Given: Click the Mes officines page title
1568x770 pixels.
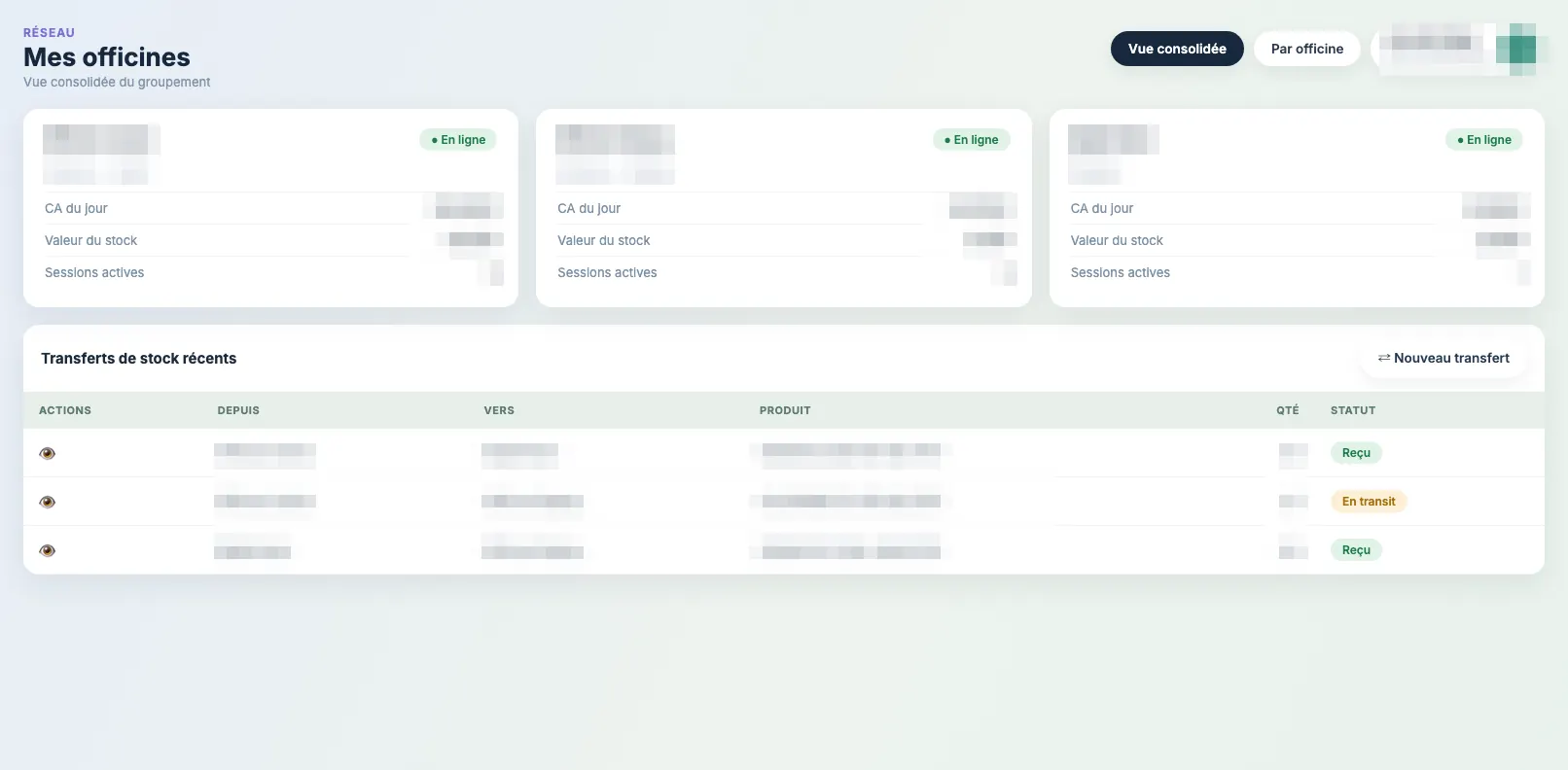Looking at the screenshot, I should pos(107,57).
